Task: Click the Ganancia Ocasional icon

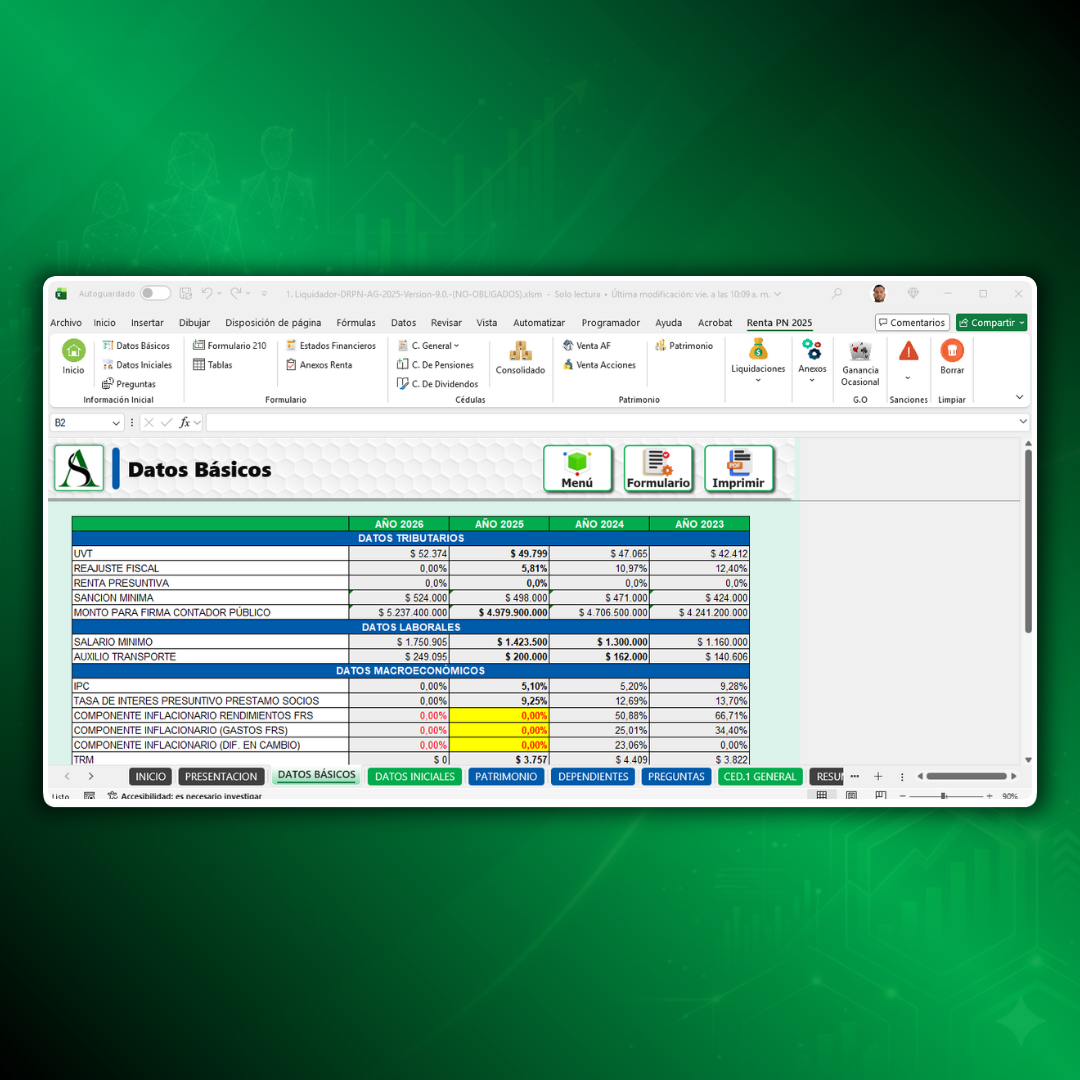Action: (860, 352)
